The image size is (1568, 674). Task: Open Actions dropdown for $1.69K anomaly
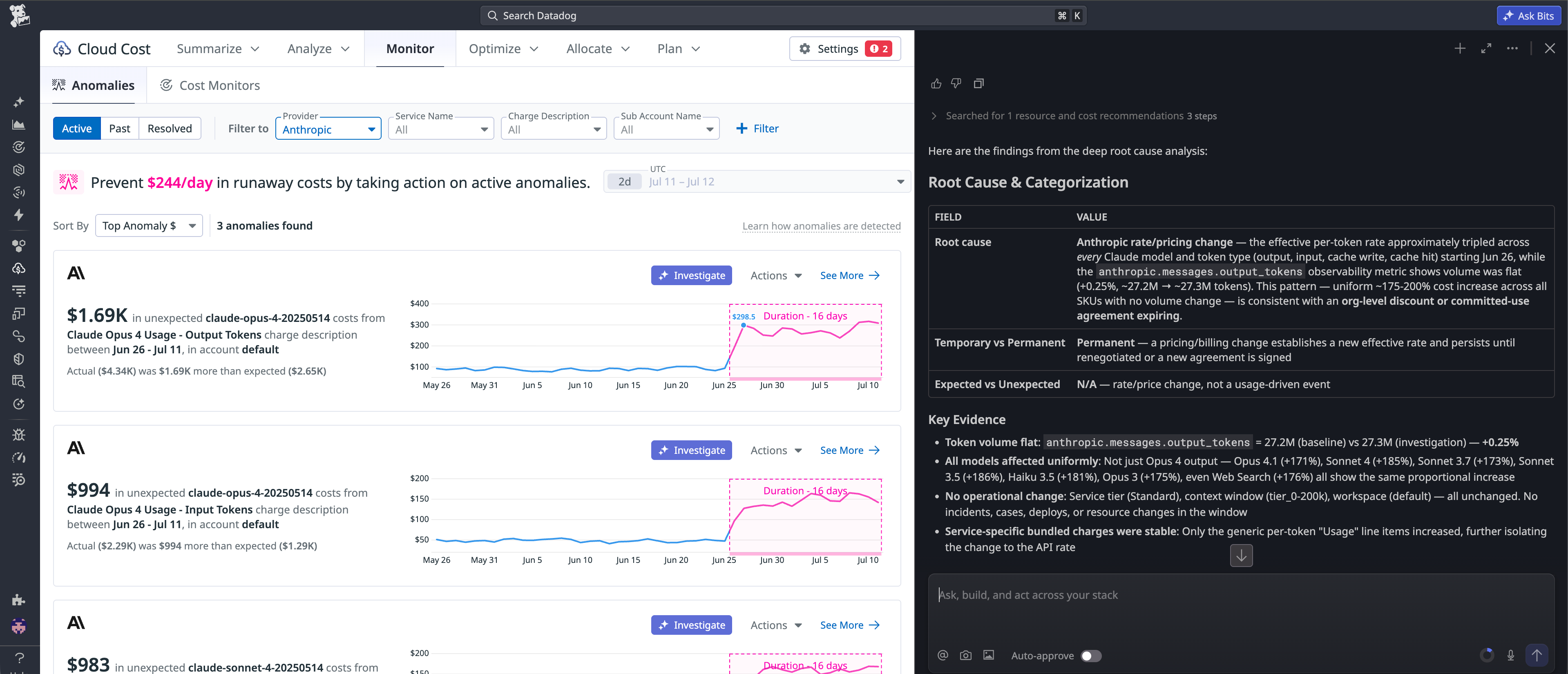pos(776,276)
